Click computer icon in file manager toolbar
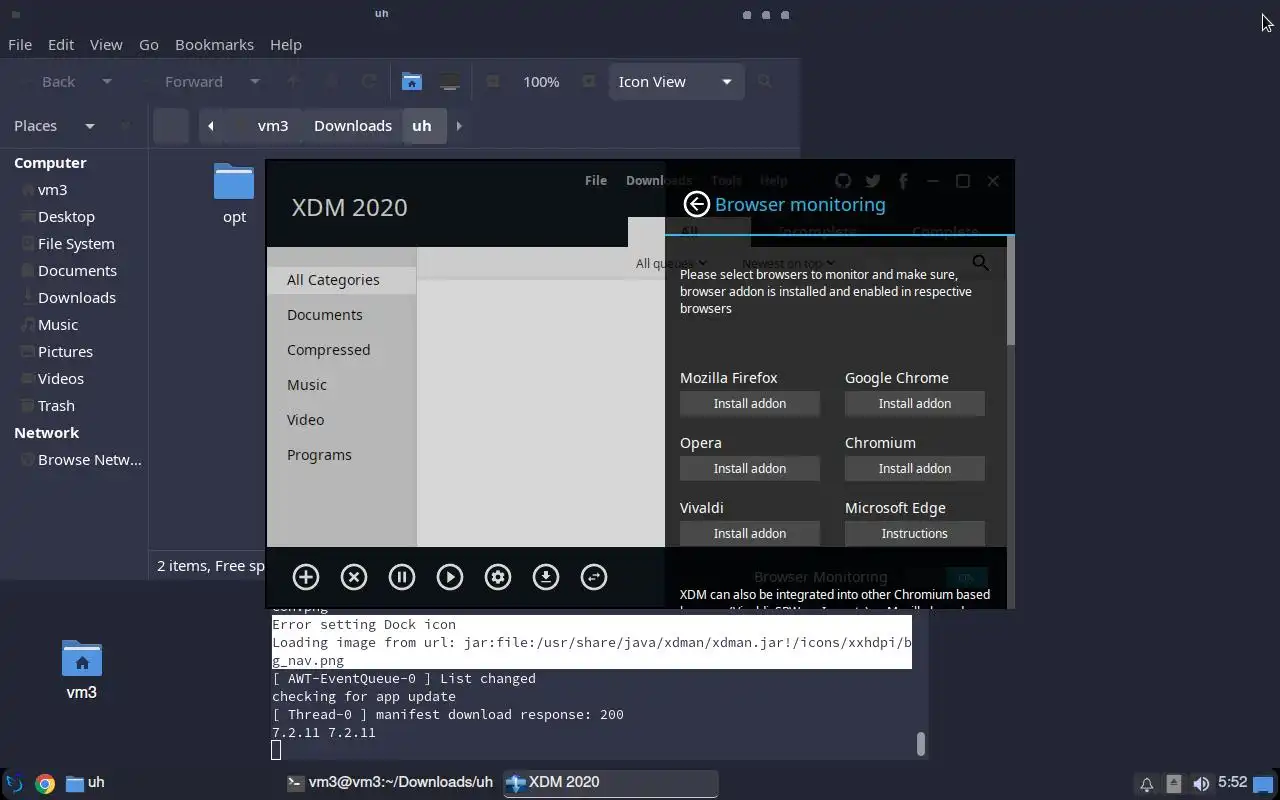The width and height of the screenshot is (1280, 800). tap(450, 82)
